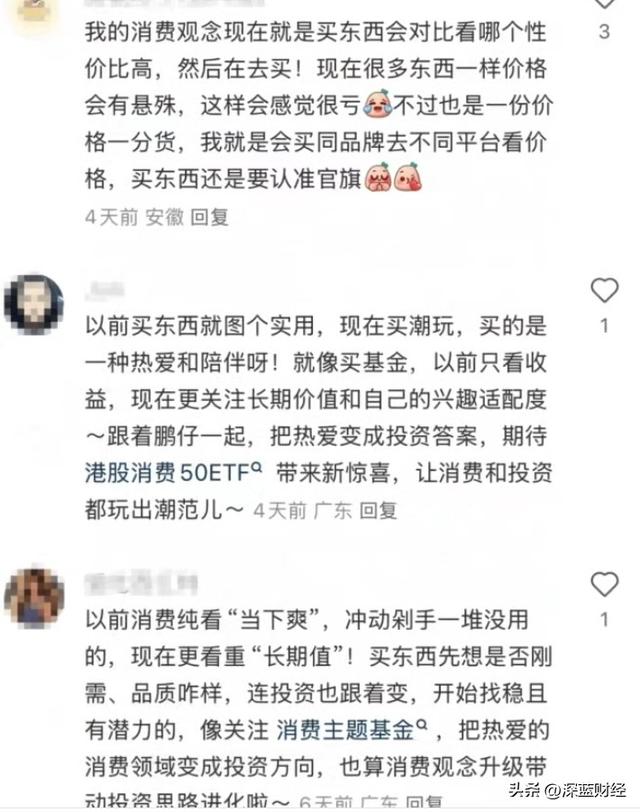Open the pixelated dark-haired avatar profile
Screen dimensions: 640x812
(34, 303)
